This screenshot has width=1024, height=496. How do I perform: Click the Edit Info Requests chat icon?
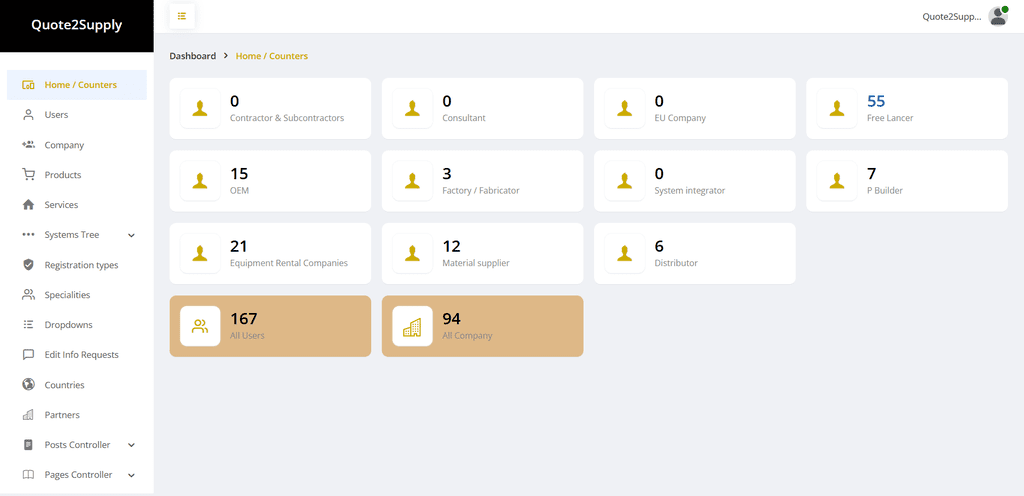28,355
